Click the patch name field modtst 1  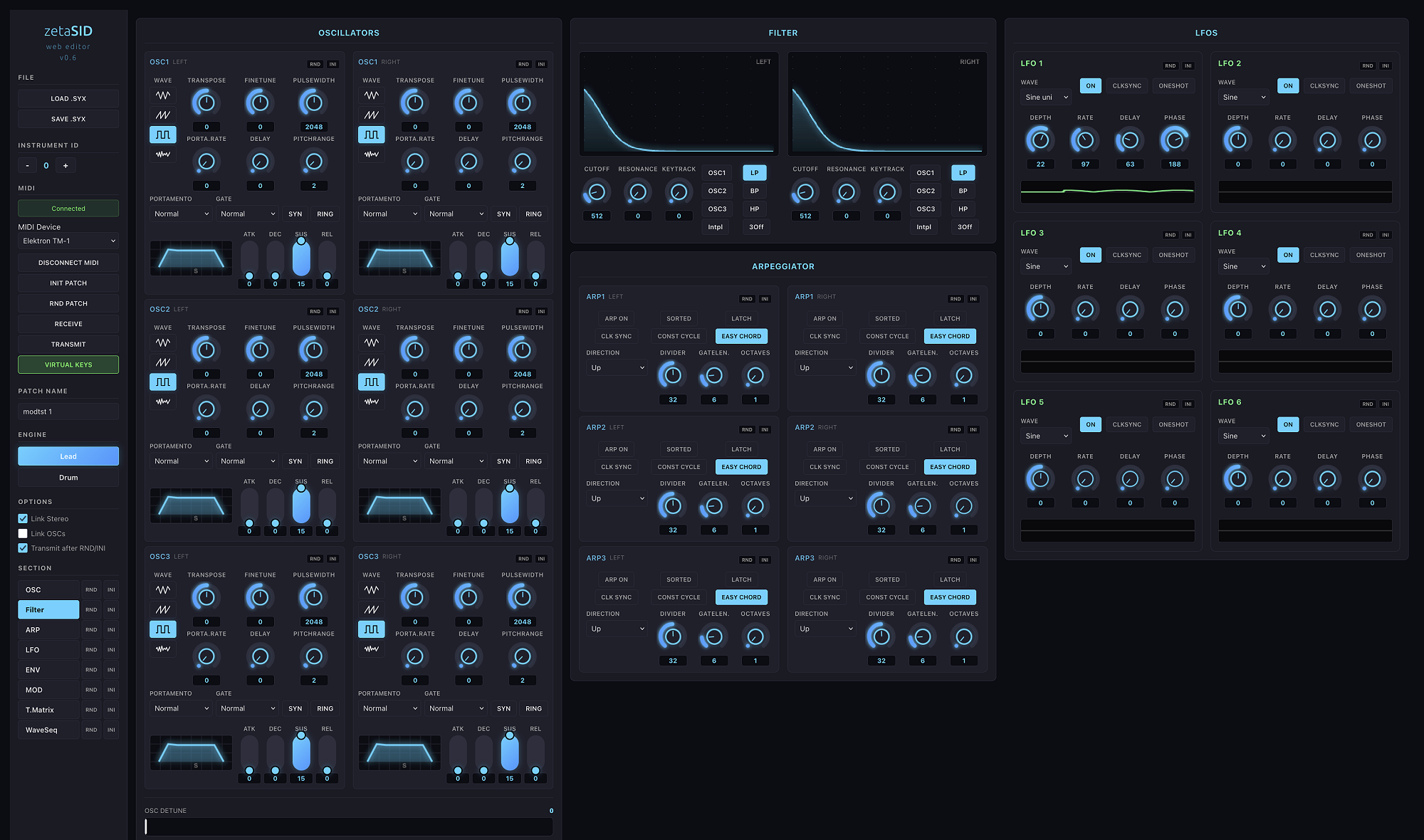(x=68, y=411)
